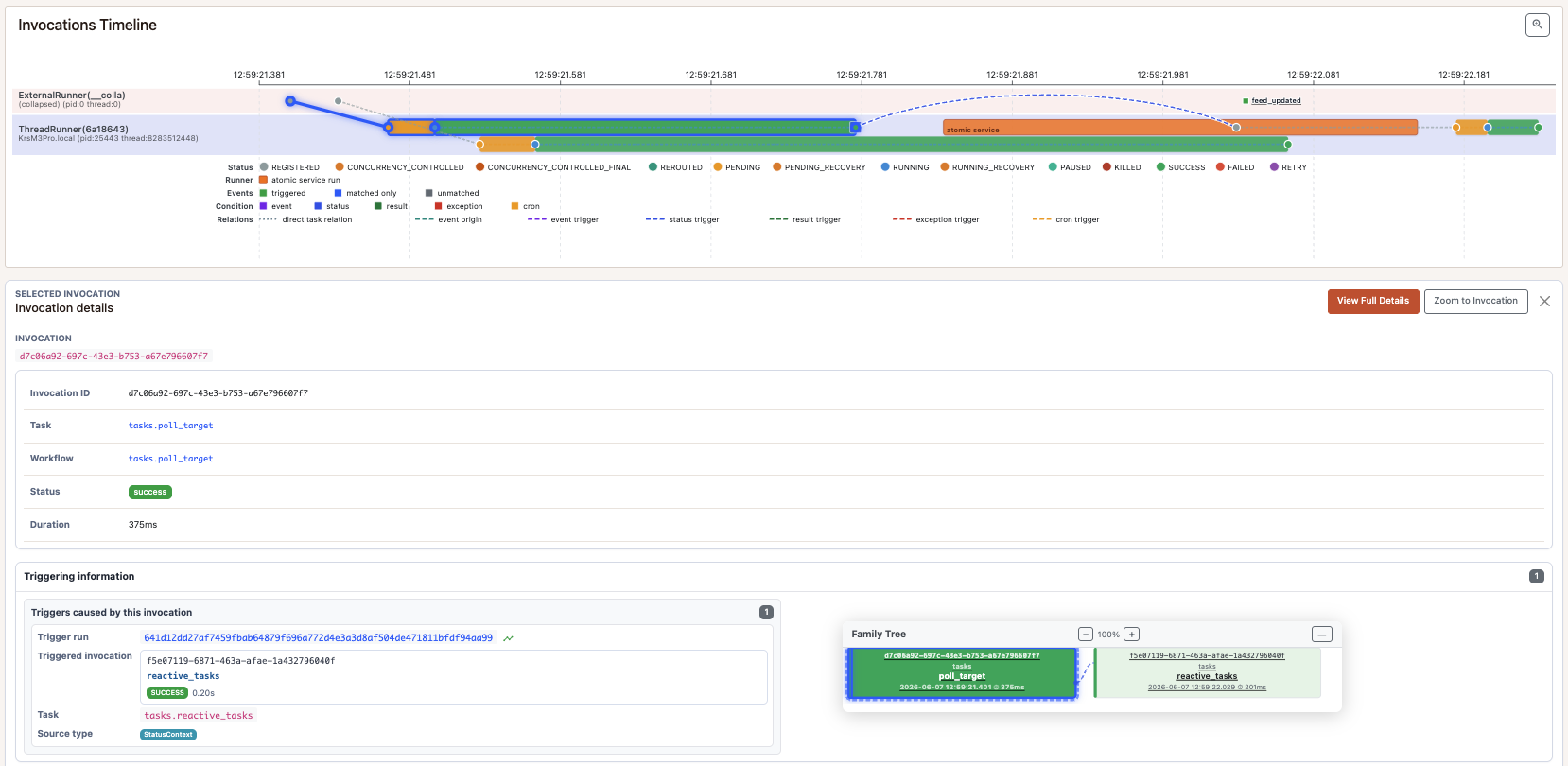The width and height of the screenshot is (1568, 766).
Task: Click the SUCCESS legend entry
Action: [x=1181, y=167]
